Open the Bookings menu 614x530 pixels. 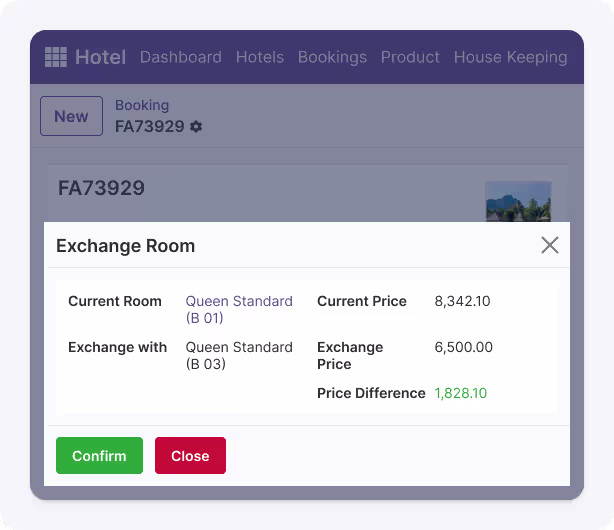click(332, 57)
